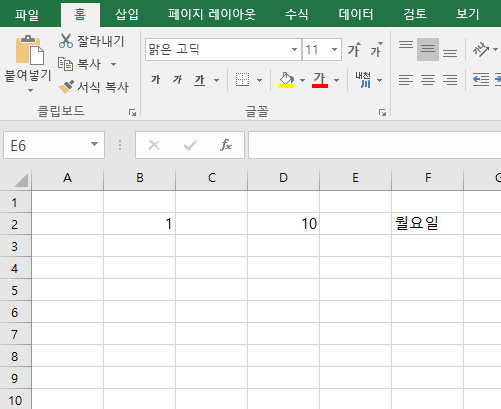
Task: Select cell F2 containing 월요일
Action: pos(428,224)
